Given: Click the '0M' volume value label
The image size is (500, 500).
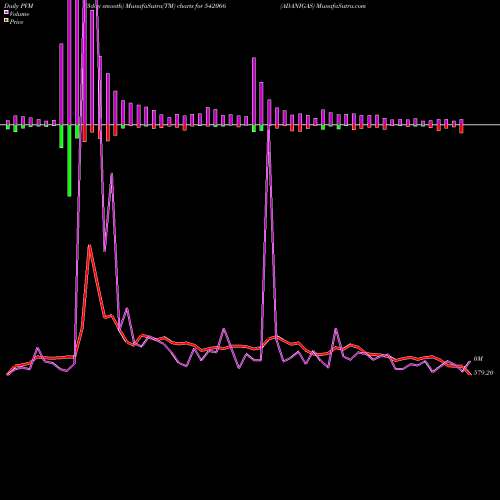Looking at the screenshot, I should coord(478,359).
